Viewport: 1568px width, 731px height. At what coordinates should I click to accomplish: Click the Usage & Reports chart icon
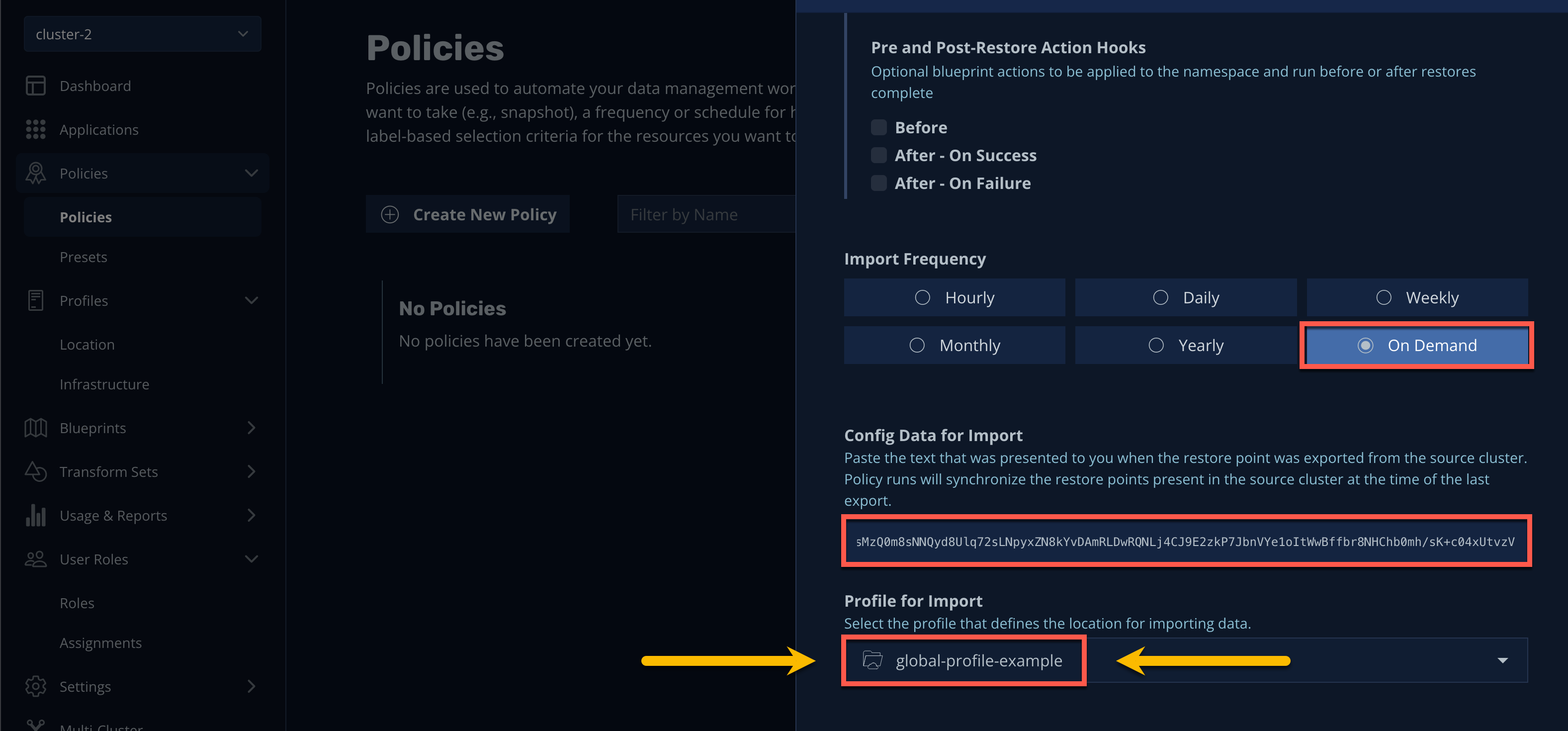click(x=35, y=516)
